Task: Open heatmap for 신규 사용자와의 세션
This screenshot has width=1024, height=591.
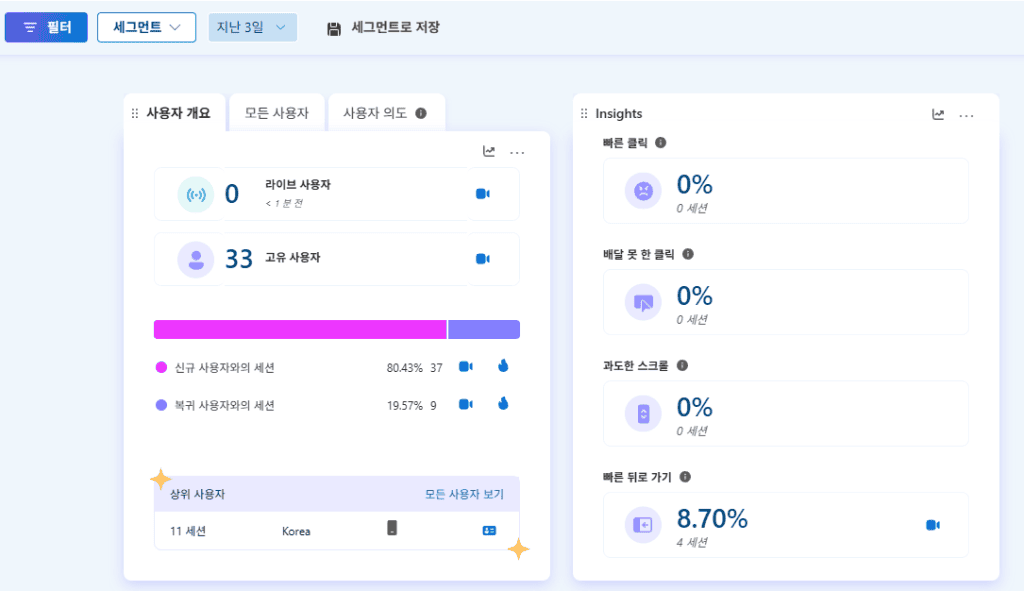Action: coord(503,366)
